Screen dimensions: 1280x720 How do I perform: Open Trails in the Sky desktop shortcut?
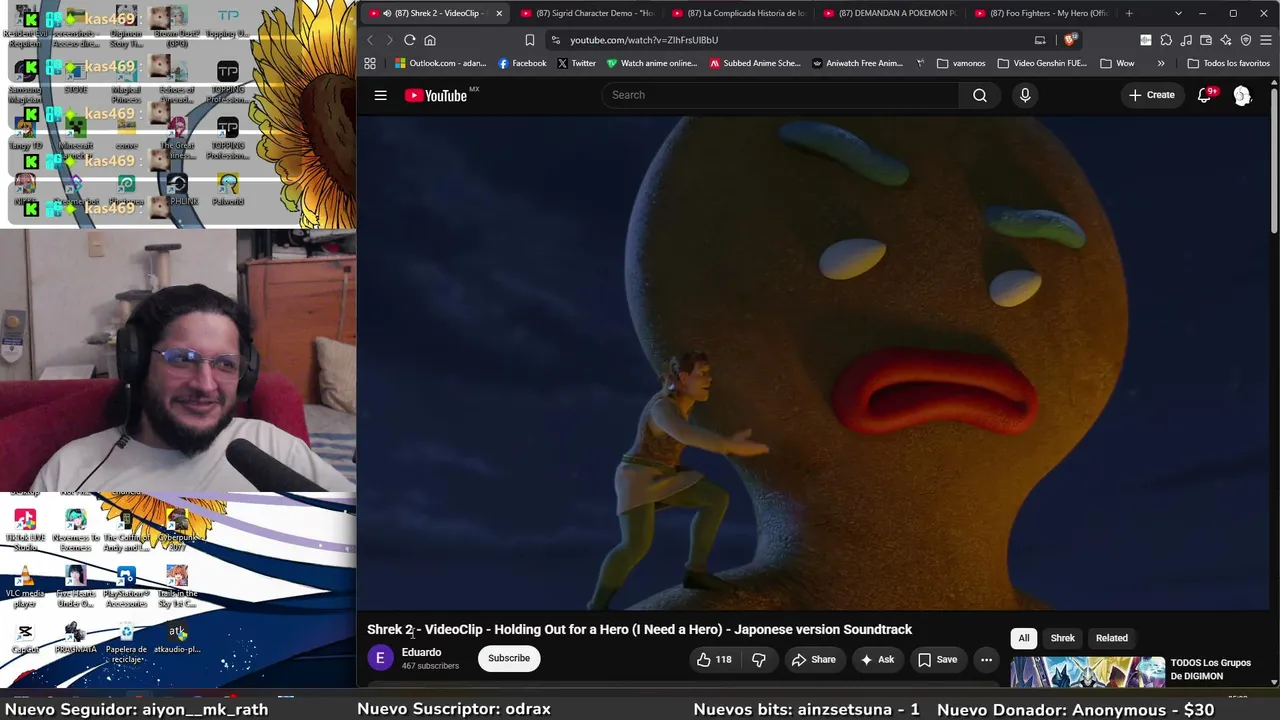click(177, 586)
